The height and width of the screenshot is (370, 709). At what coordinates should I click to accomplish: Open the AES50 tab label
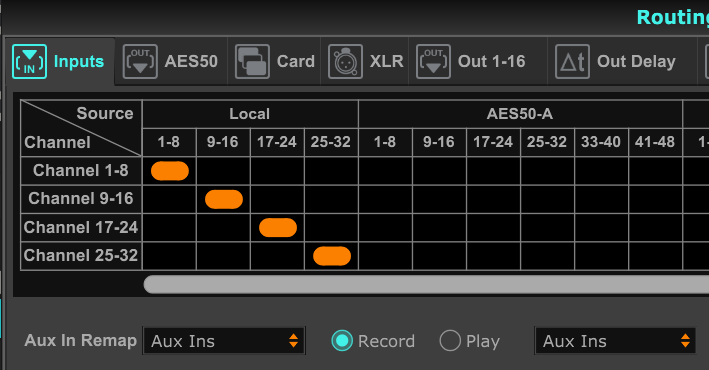[191, 62]
